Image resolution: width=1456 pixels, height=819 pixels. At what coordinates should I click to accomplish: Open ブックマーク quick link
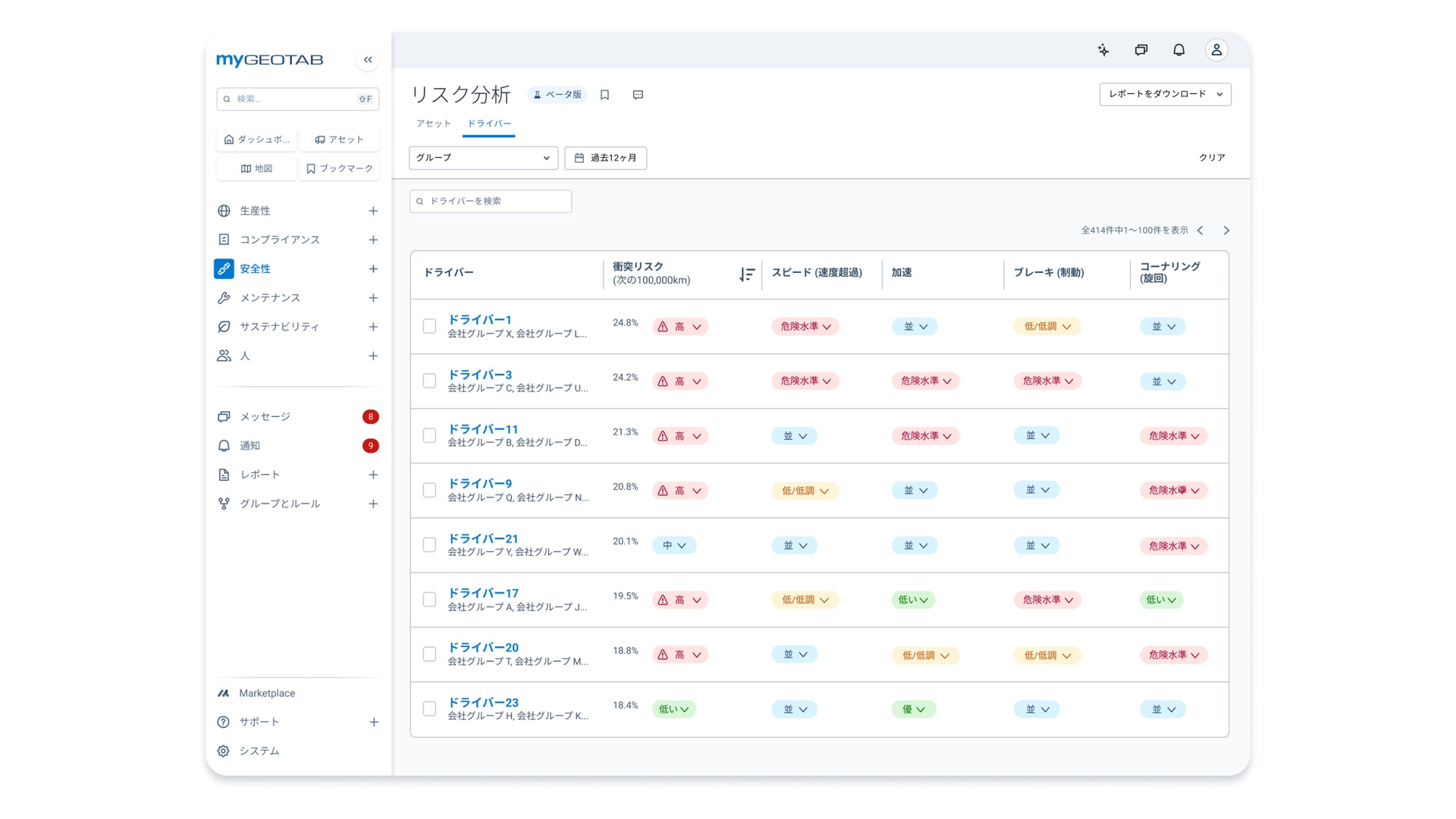click(x=339, y=168)
